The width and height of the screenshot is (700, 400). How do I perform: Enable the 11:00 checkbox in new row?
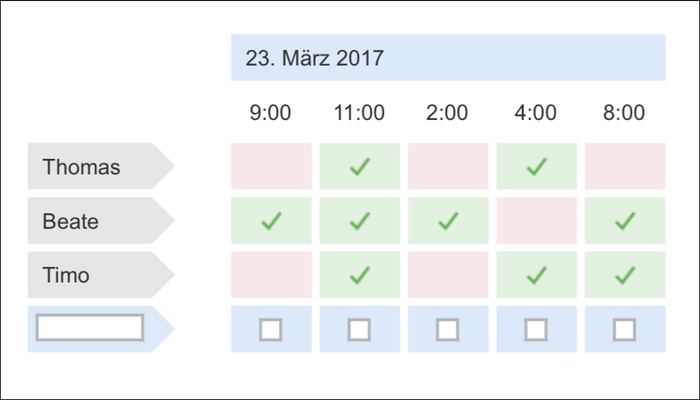pos(360,329)
